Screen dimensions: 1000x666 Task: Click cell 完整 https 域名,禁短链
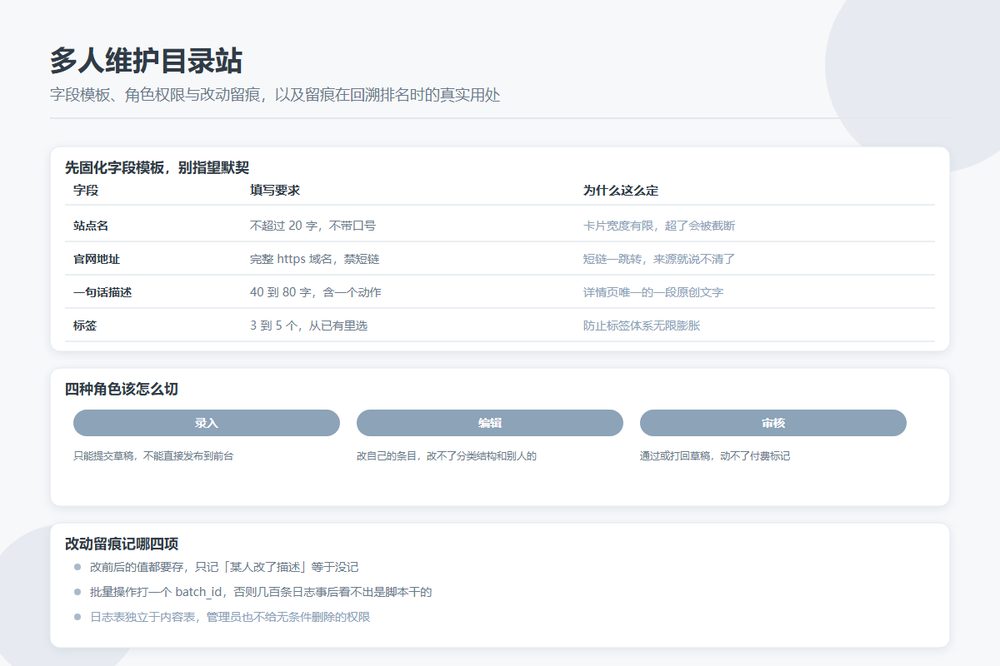[x=314, y=259]
